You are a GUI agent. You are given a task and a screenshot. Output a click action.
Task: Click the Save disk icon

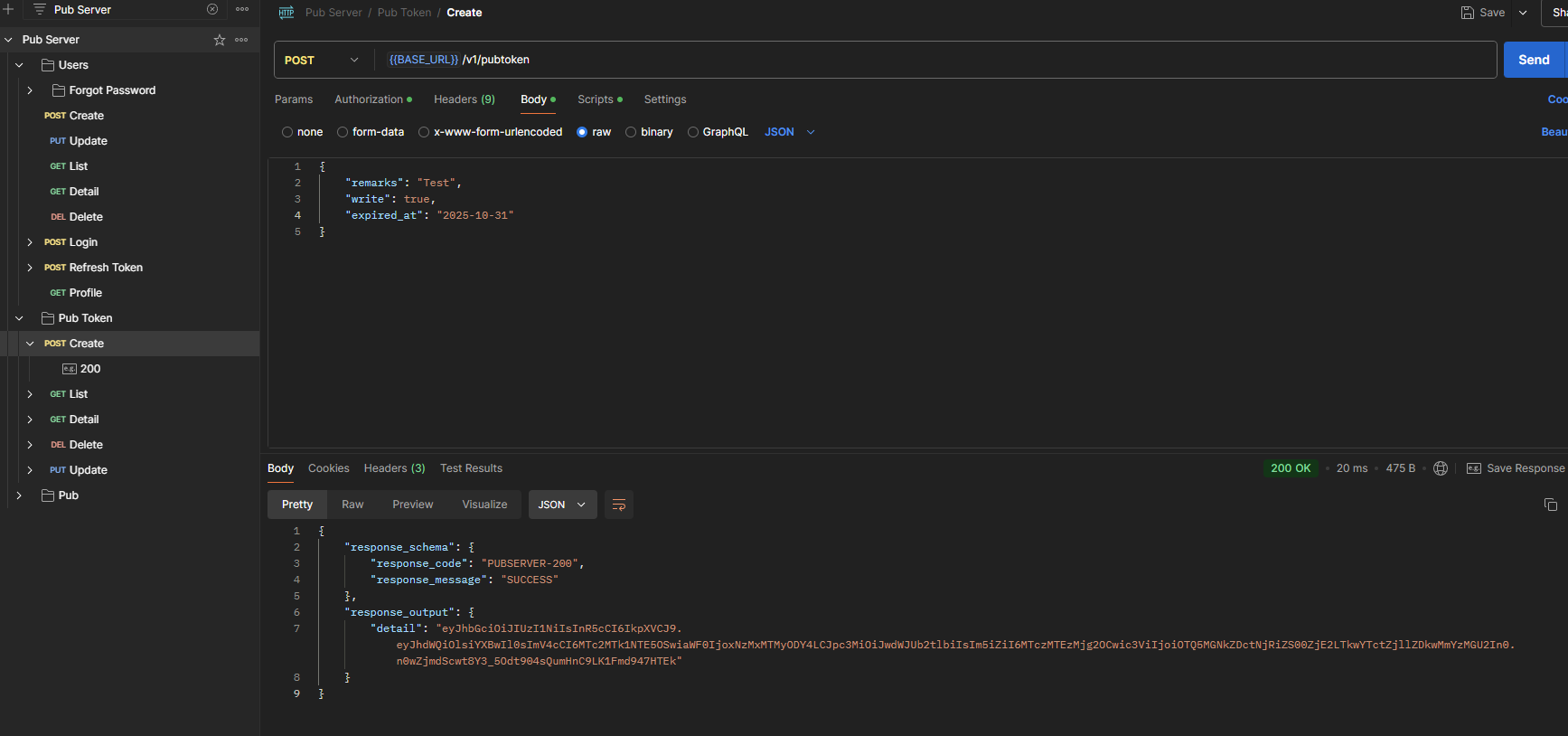1468,13
